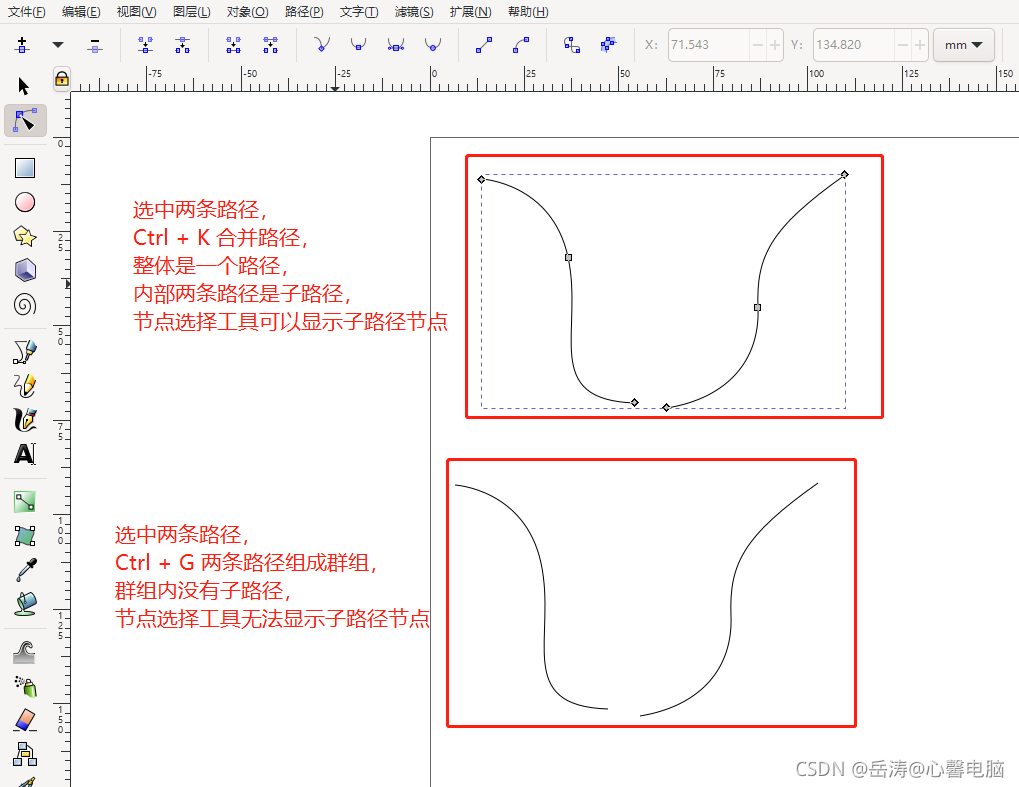Image resolution: width=1019 pixels, height=787 pixels.
Task: Open the 编辑(E) menu
Action: [81, 12]
